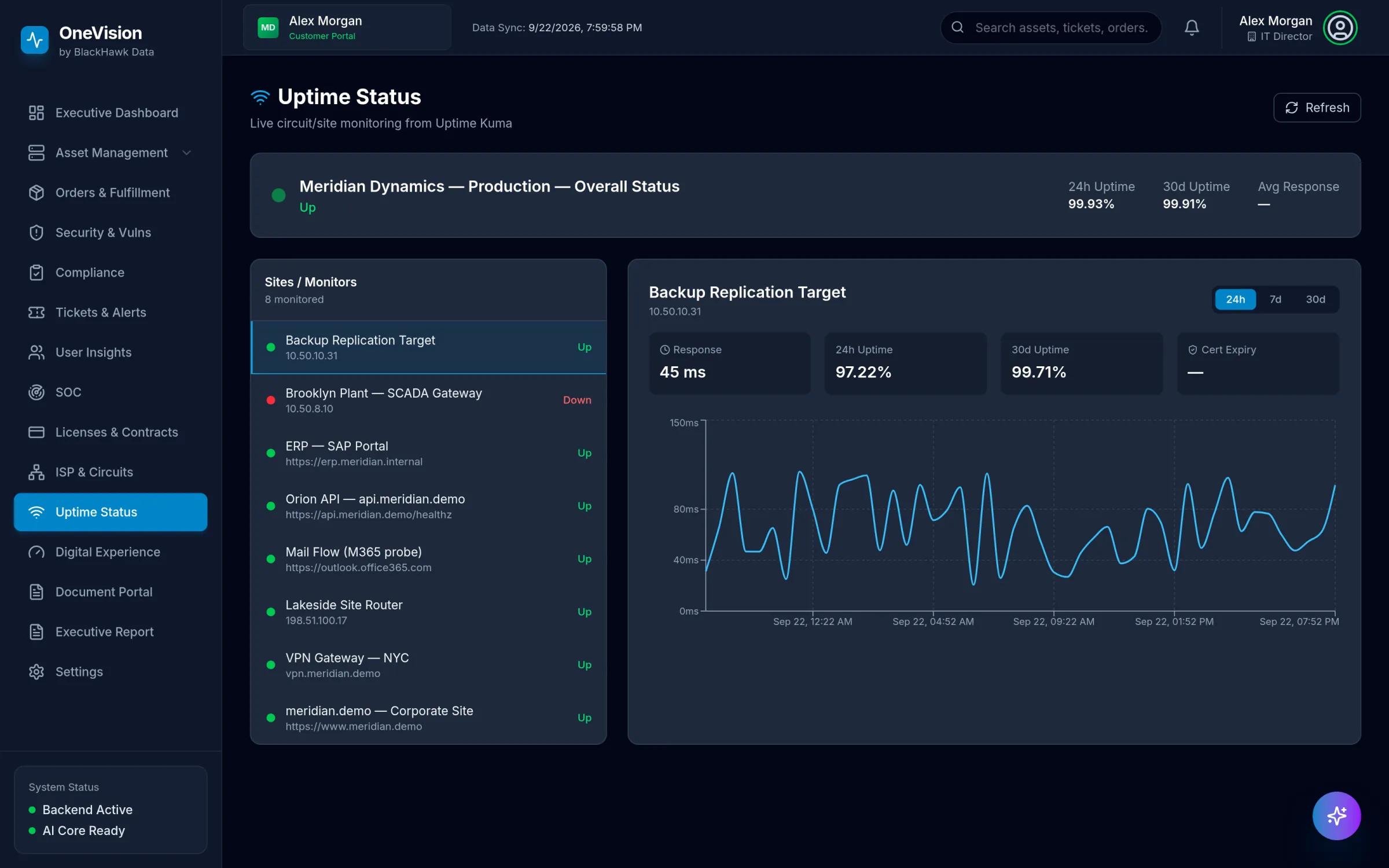Click the OneVision pulse logo icon
This screenshot has width=1389, height=868.
click(35, 40)
